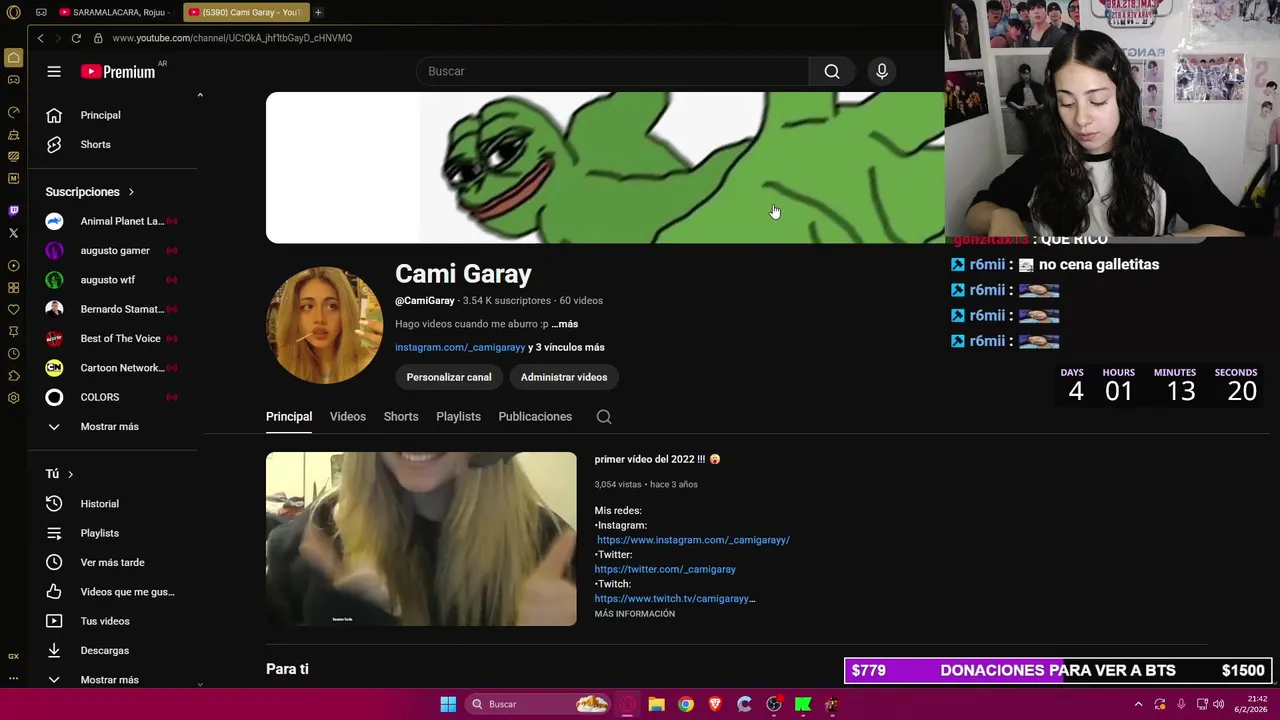Open the GX Corner gamepad icon in the browser sidebar
Viewport: 1280px width, 720px height.
13,80
